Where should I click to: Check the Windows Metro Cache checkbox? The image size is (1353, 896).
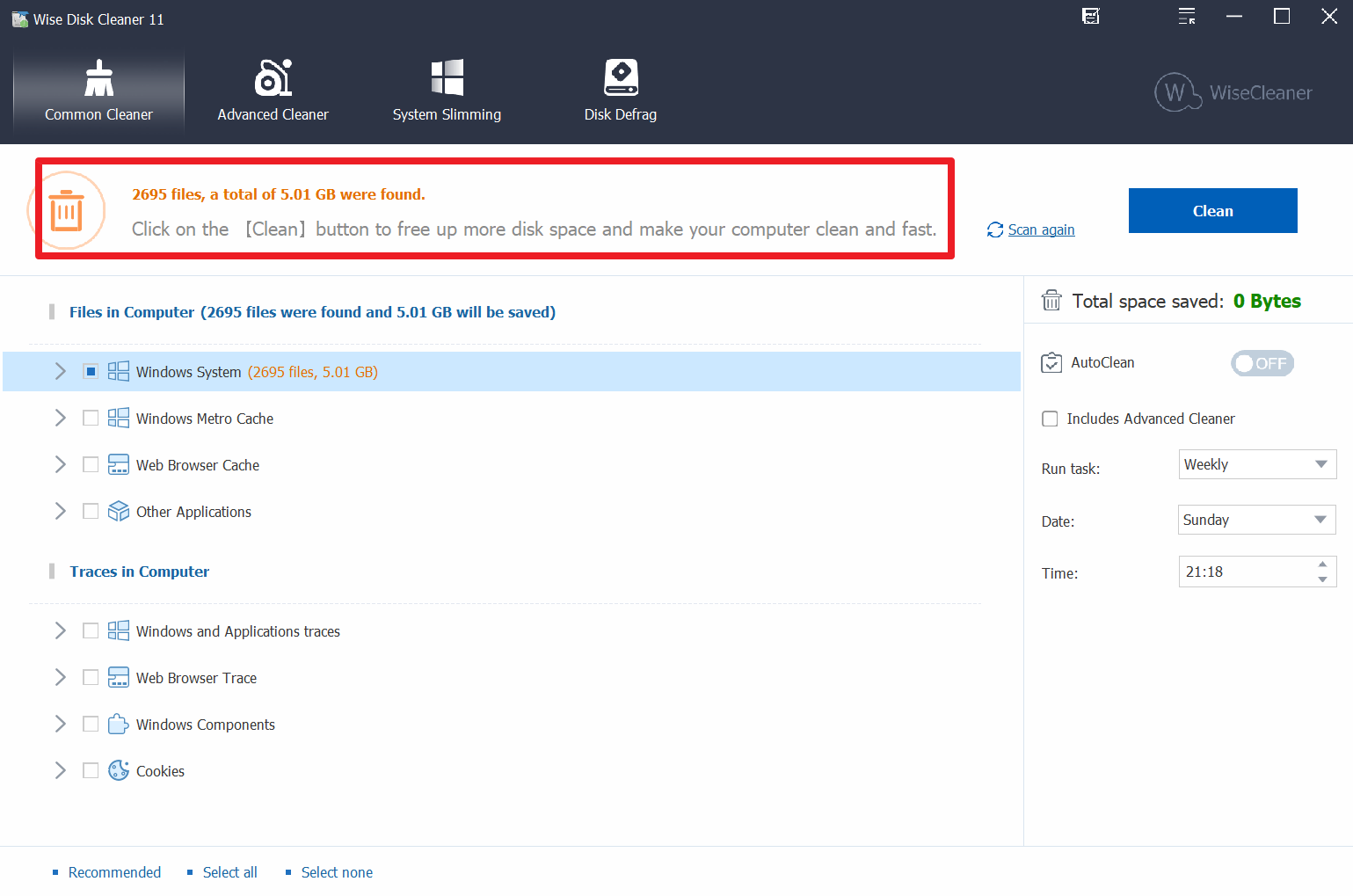pos(91,418)
